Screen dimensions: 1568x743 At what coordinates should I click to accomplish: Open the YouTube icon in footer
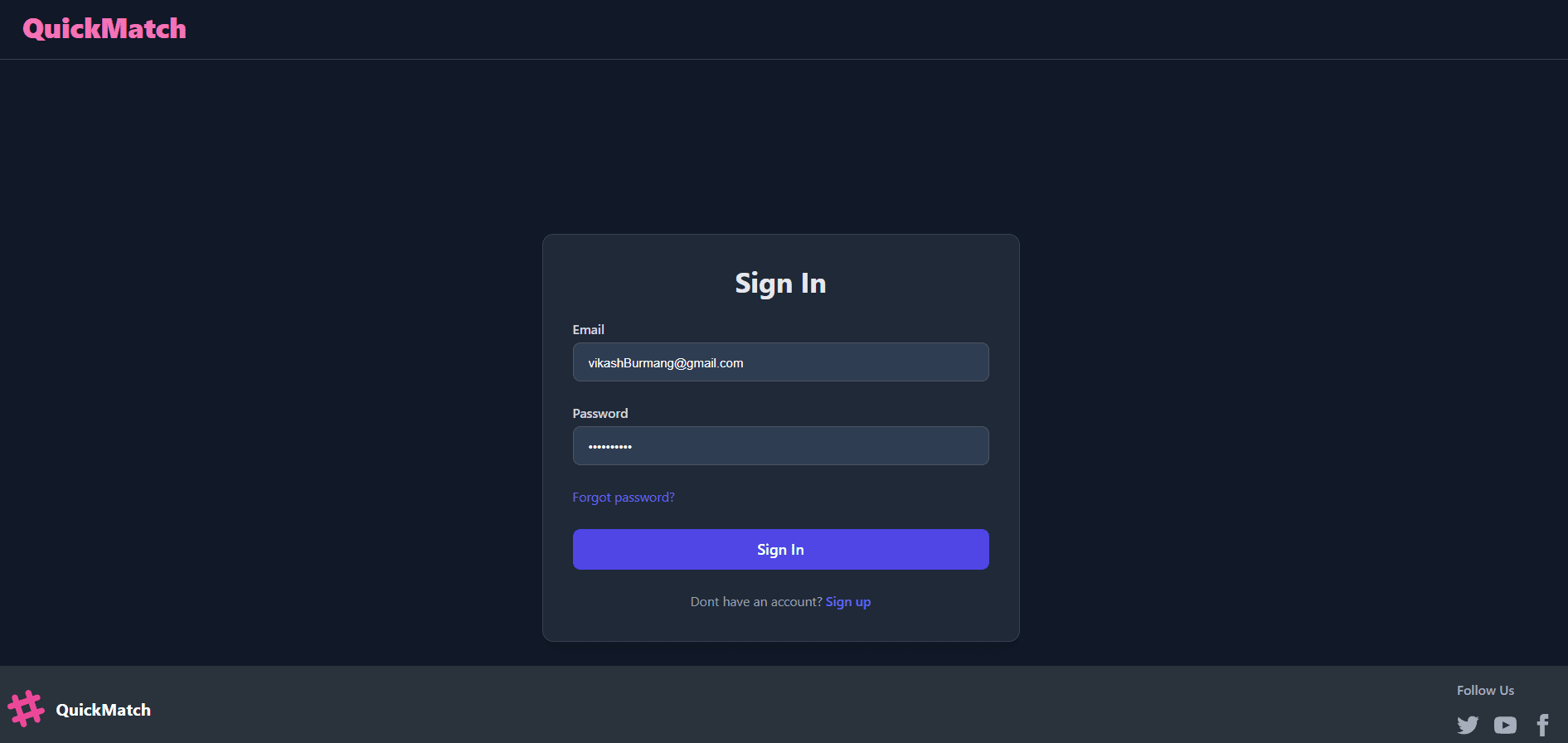point(1505,725)
